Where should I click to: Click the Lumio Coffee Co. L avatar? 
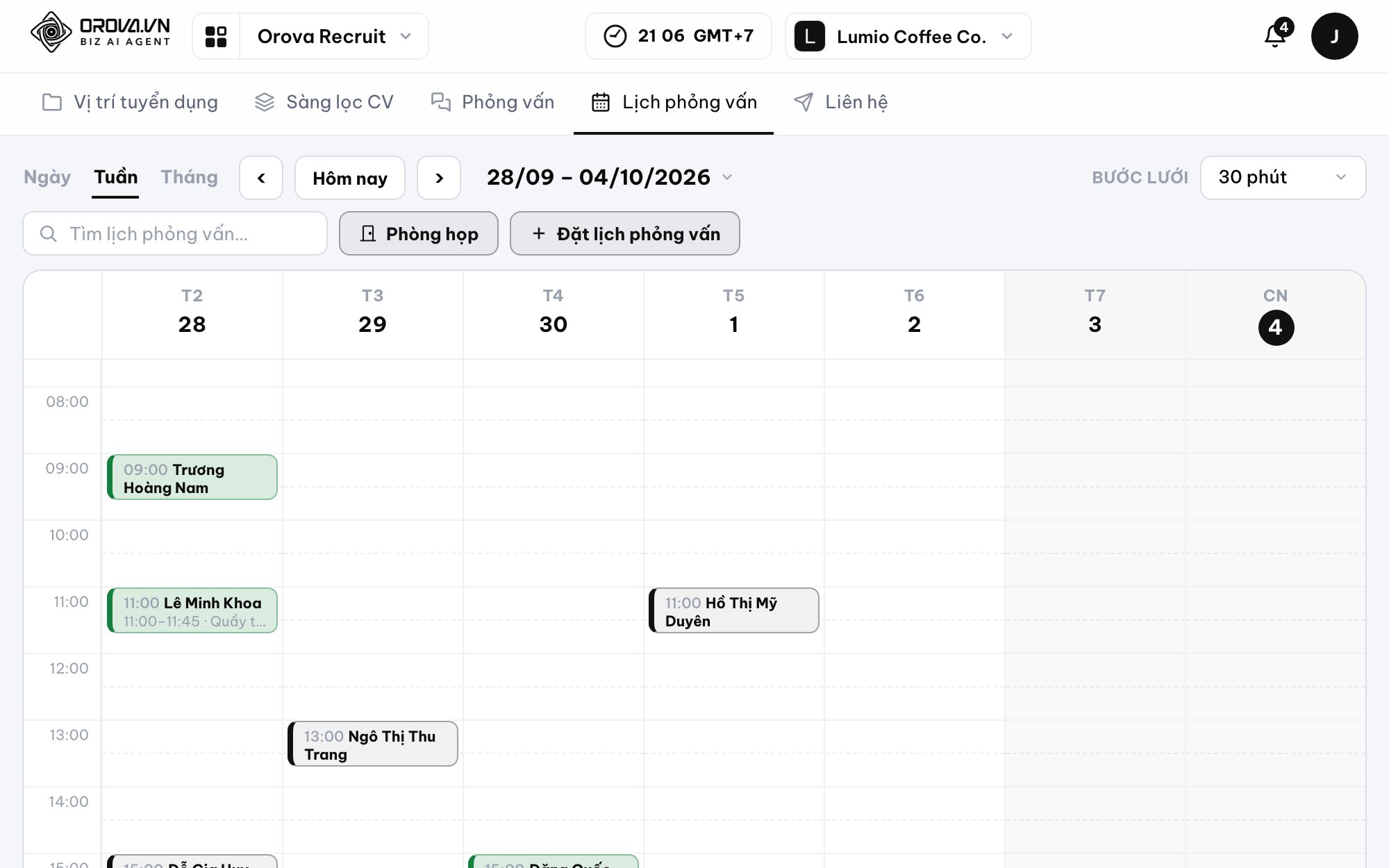(810, 36)
